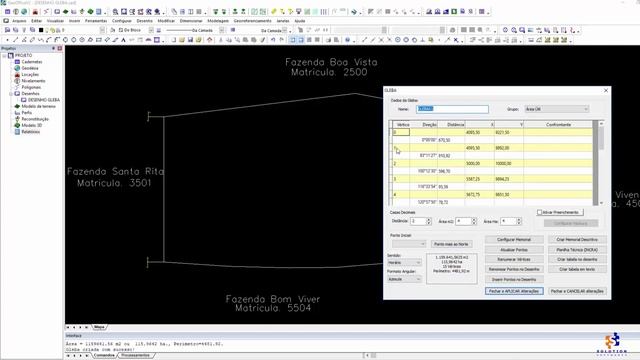Open the Arquivo menu

point(19,21)
